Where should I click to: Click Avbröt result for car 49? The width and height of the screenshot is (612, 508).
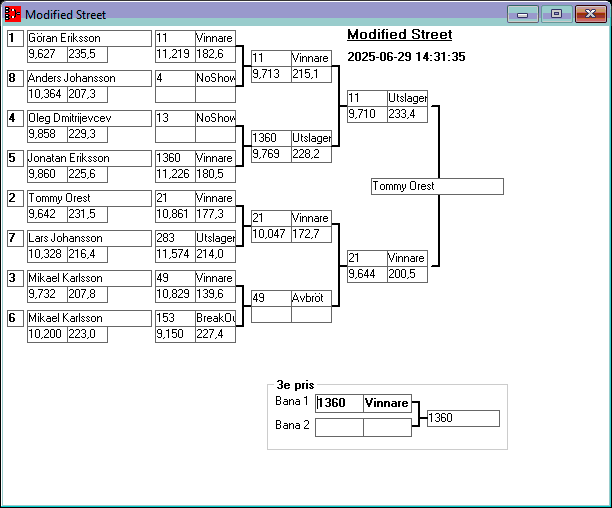[x=311, y=298]
